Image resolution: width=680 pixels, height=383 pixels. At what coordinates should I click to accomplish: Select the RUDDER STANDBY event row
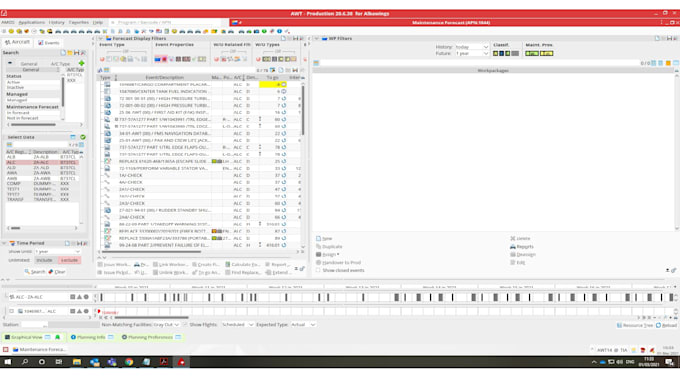(199, 210)
